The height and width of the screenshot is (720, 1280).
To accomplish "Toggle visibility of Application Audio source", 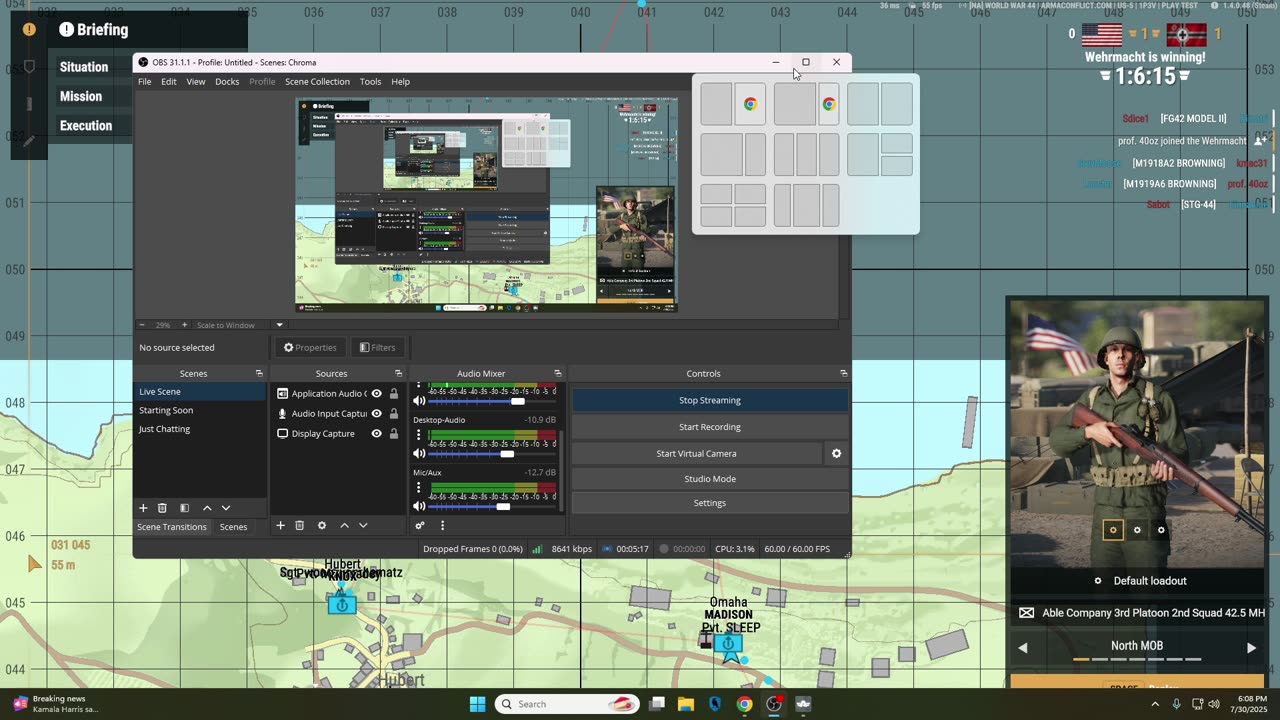I will (x=376, y=393).
